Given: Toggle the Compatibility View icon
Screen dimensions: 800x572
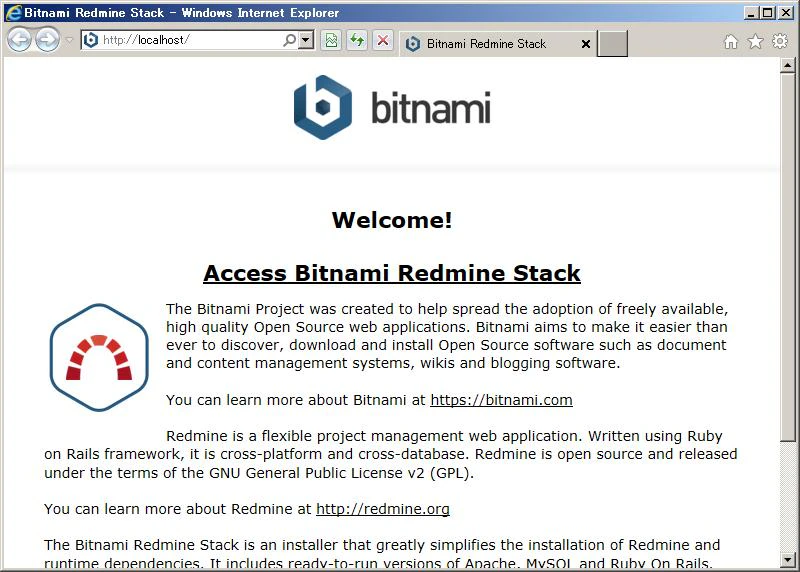Looking at the screenshot, I should coord(331,40).
